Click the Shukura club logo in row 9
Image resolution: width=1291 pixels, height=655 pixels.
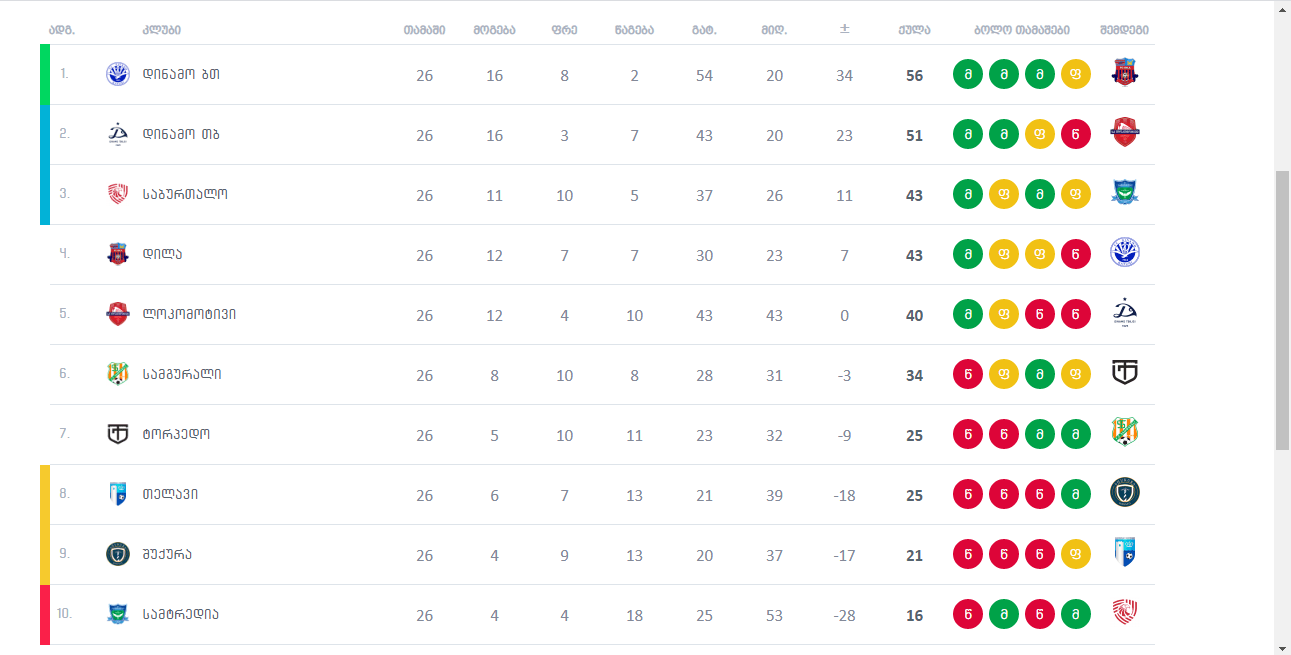[x=118, y=554]
